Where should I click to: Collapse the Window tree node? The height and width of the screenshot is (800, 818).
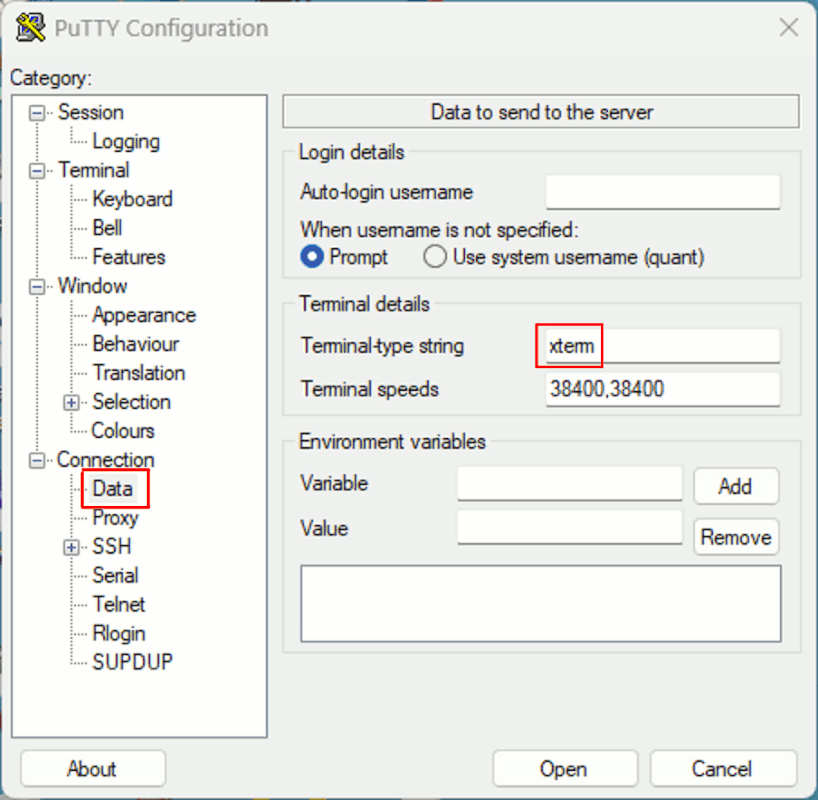click(37, 286)
